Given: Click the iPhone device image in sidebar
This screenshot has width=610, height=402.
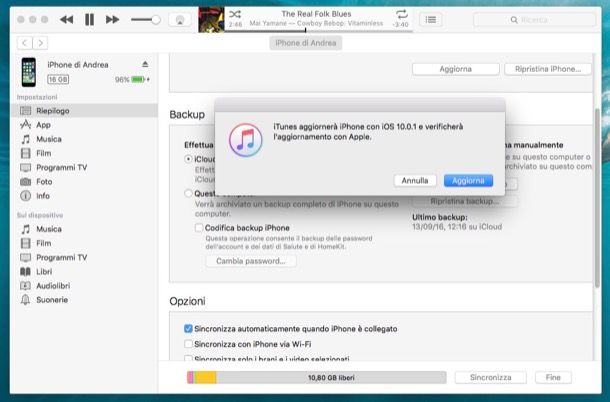Looking at the screenshot, I should (29, 72).
